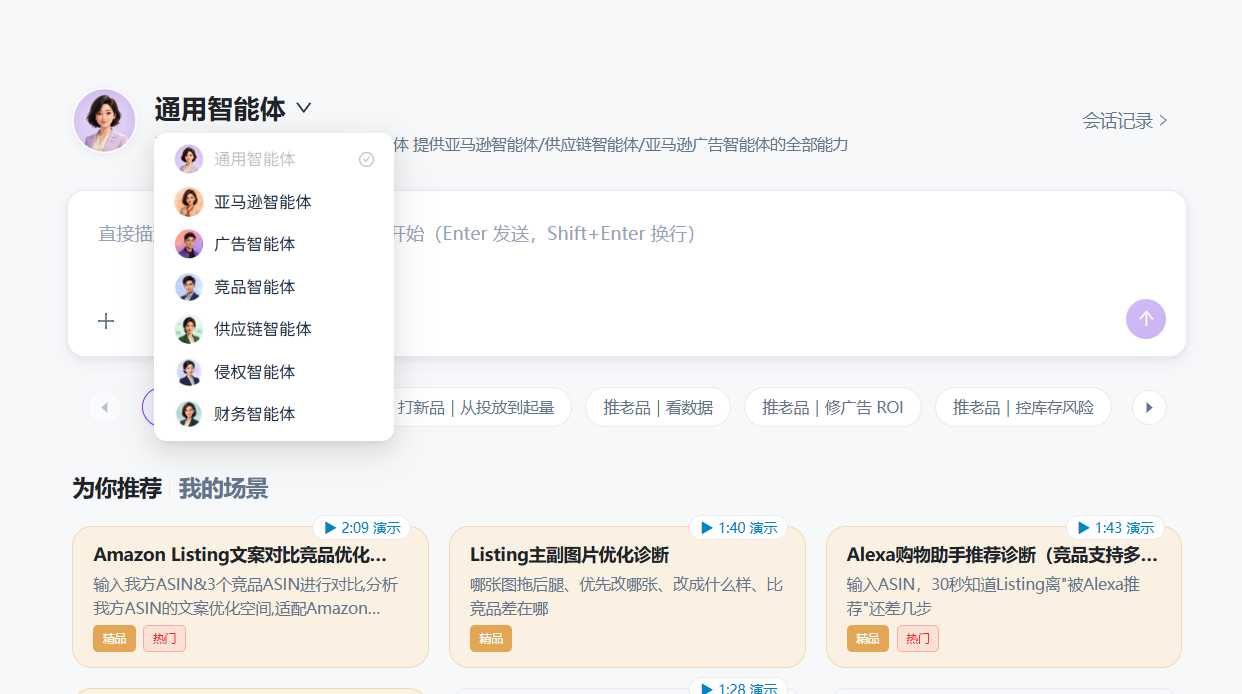Focus the message input with the Enter 发送 hint
1242x694 pixels.
627,234
